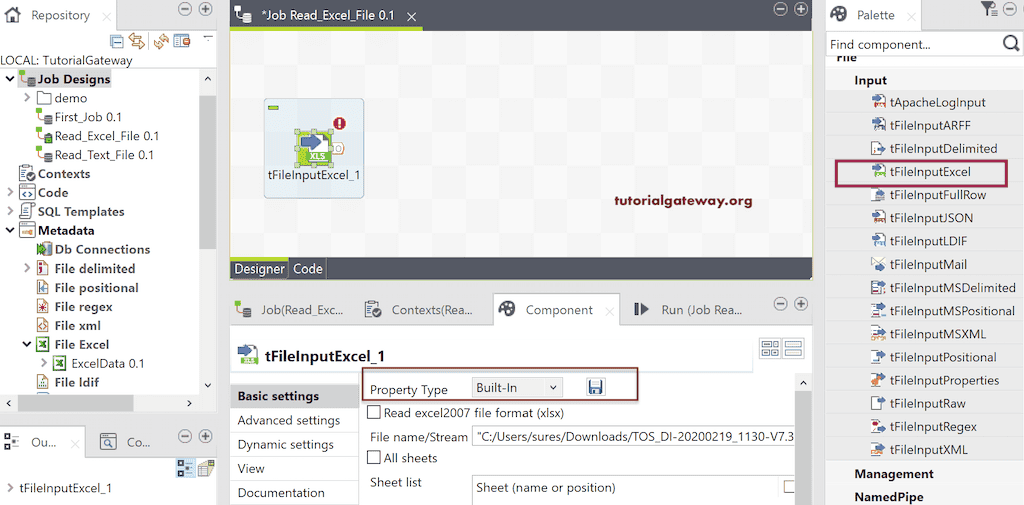Select tFileInputDelimited in the Palette

pyautogui.click(x=935, y=148)
